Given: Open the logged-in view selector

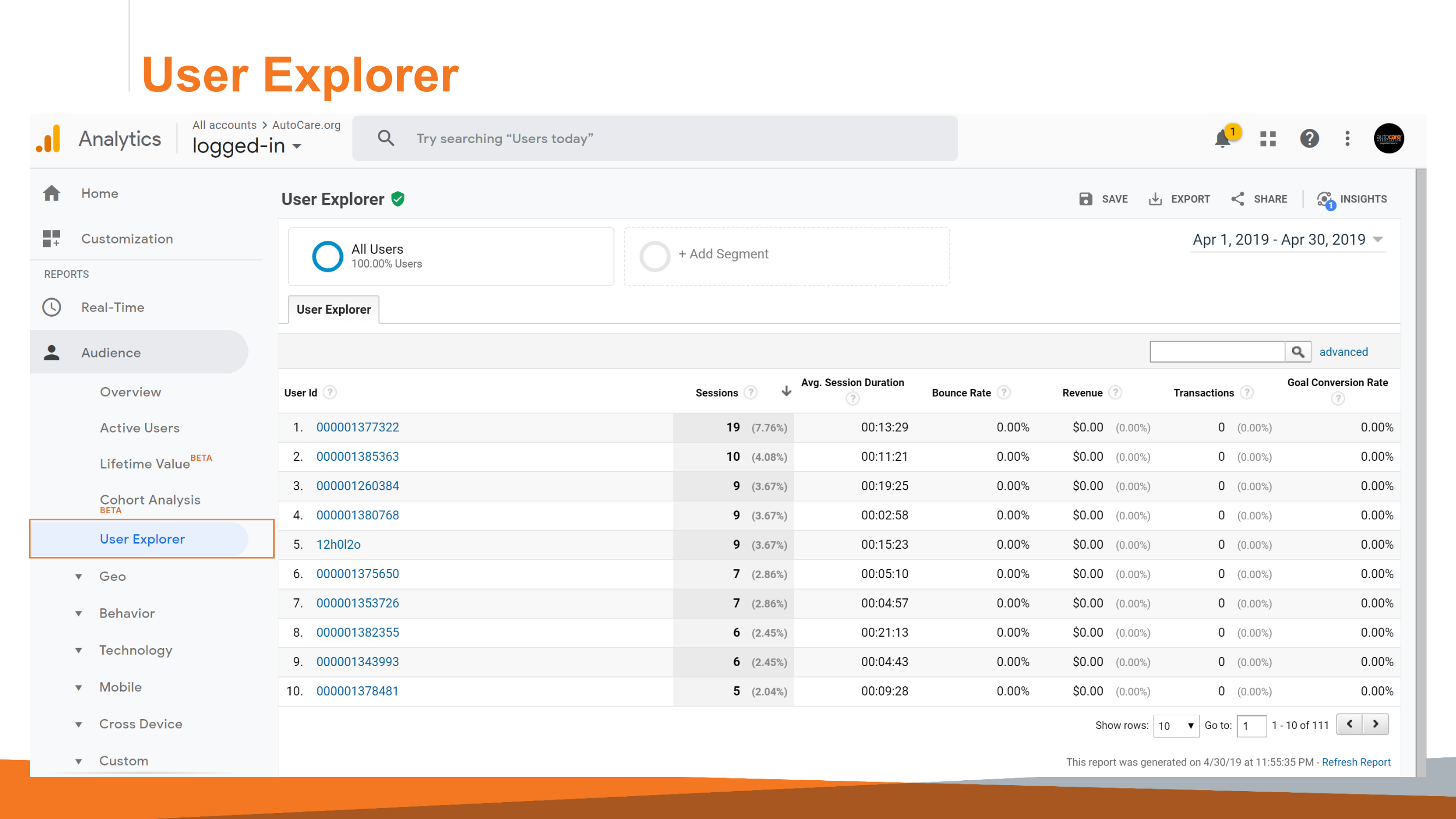Looking at the screenshot, I should click(x=246, y=146).
